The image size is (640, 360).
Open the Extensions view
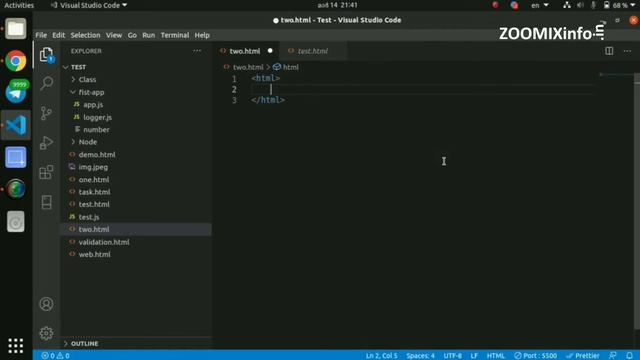click(x=46, y=172)
